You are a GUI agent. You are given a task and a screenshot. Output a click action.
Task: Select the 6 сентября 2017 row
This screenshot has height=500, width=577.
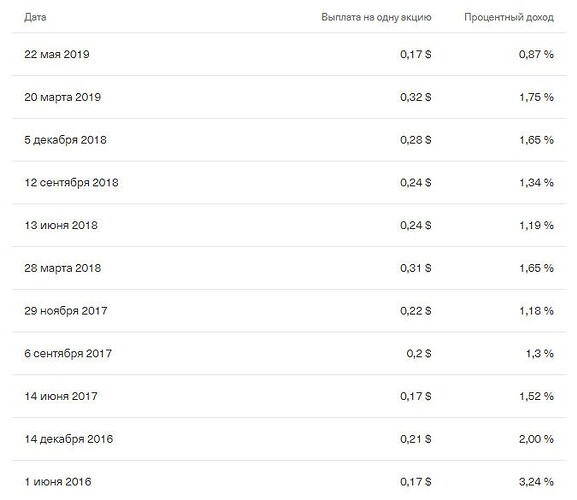289,354
